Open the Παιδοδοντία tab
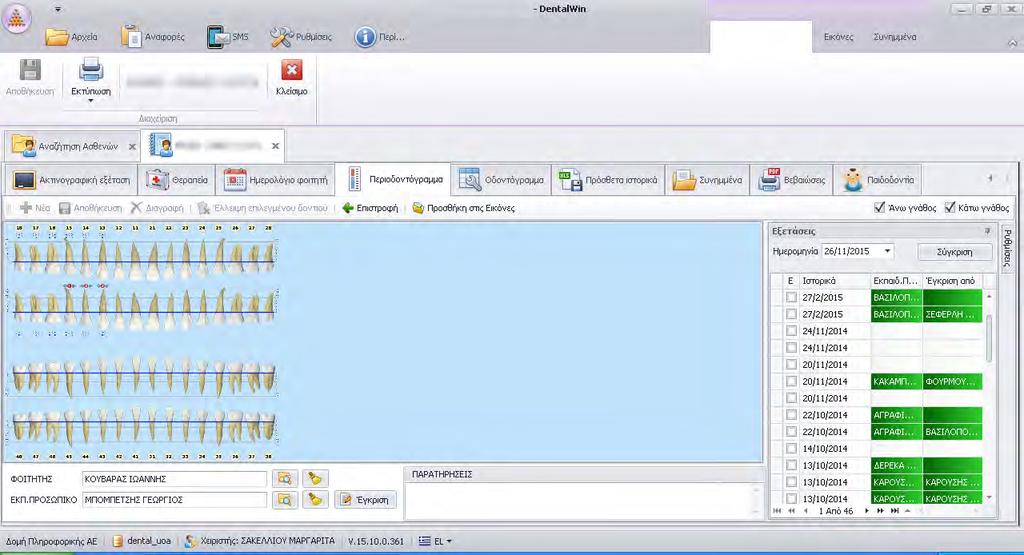Screen dimensions: 1024x555 pyautogui.click(x=878, y=180)
